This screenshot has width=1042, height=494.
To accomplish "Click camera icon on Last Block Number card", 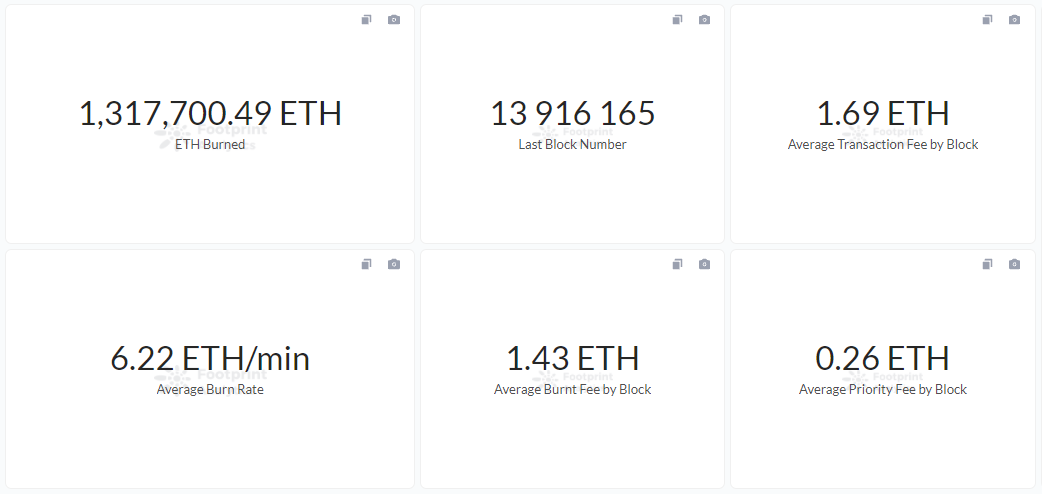I will [704, 20].
